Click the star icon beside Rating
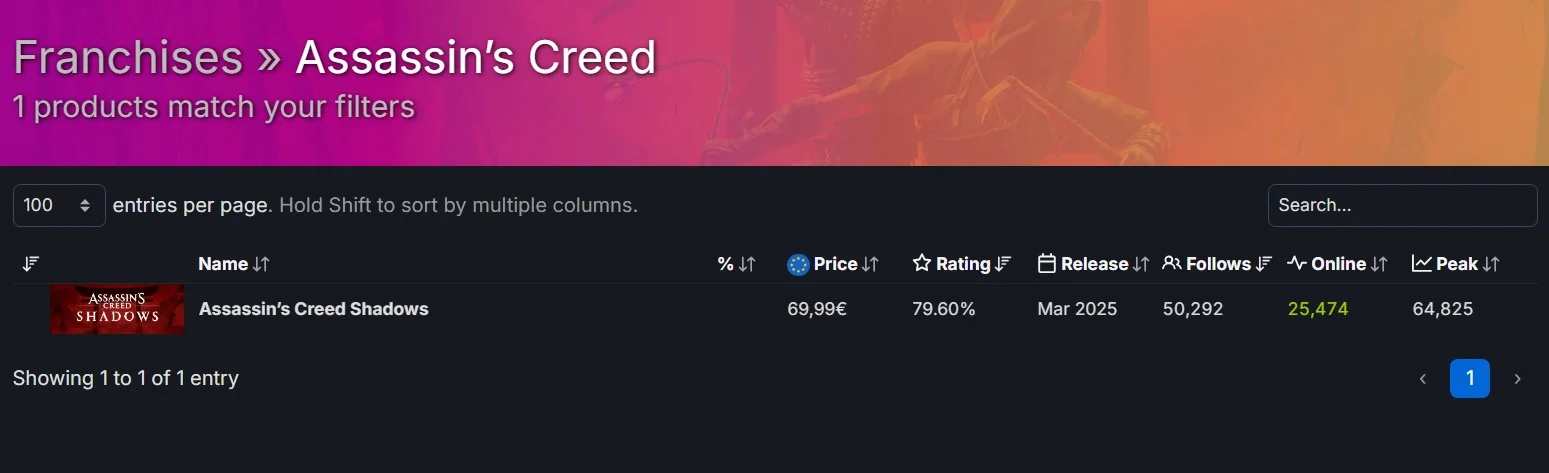Image resolution: width=1549 pixels, height=473 pixels. [x=922, y=264]
